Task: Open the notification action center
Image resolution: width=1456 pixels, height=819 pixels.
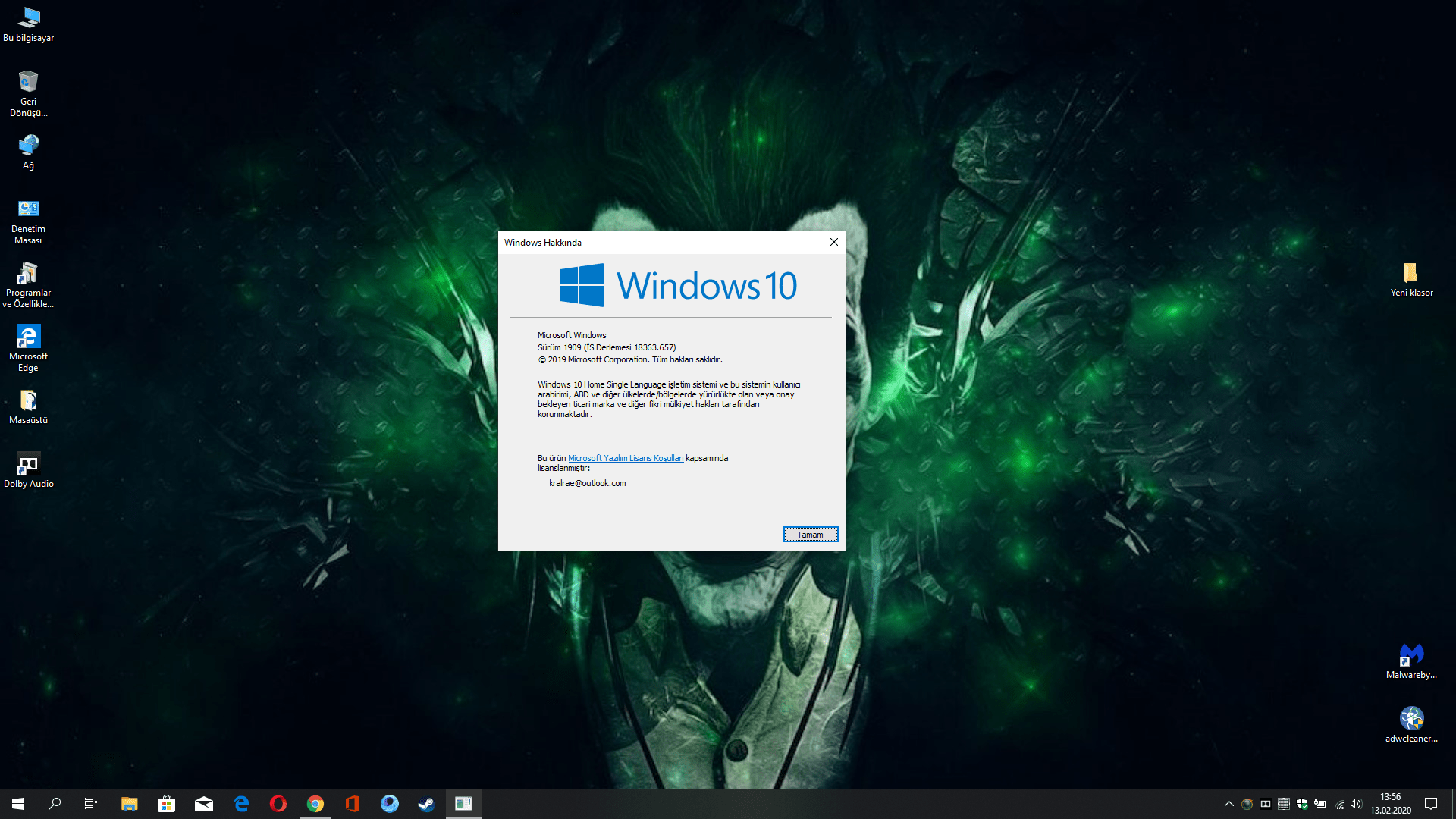Action: tap(1431, 804)
